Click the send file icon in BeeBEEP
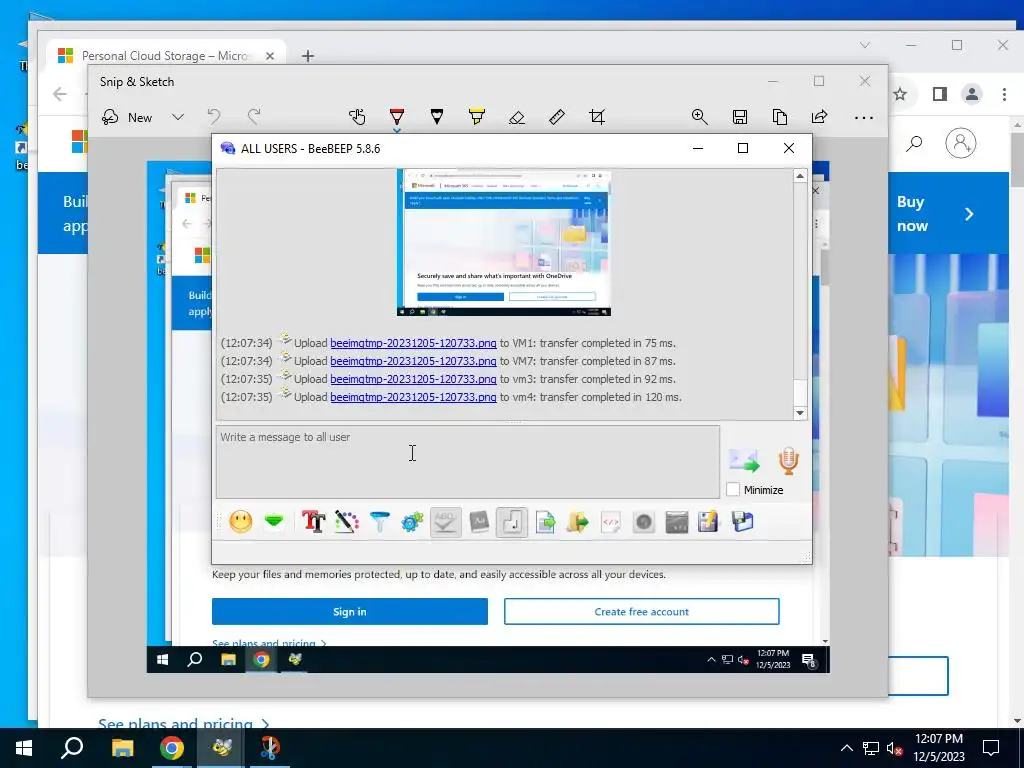This screenshot has height=768, width=1024. pyautogui.click(x=545, y=522)
